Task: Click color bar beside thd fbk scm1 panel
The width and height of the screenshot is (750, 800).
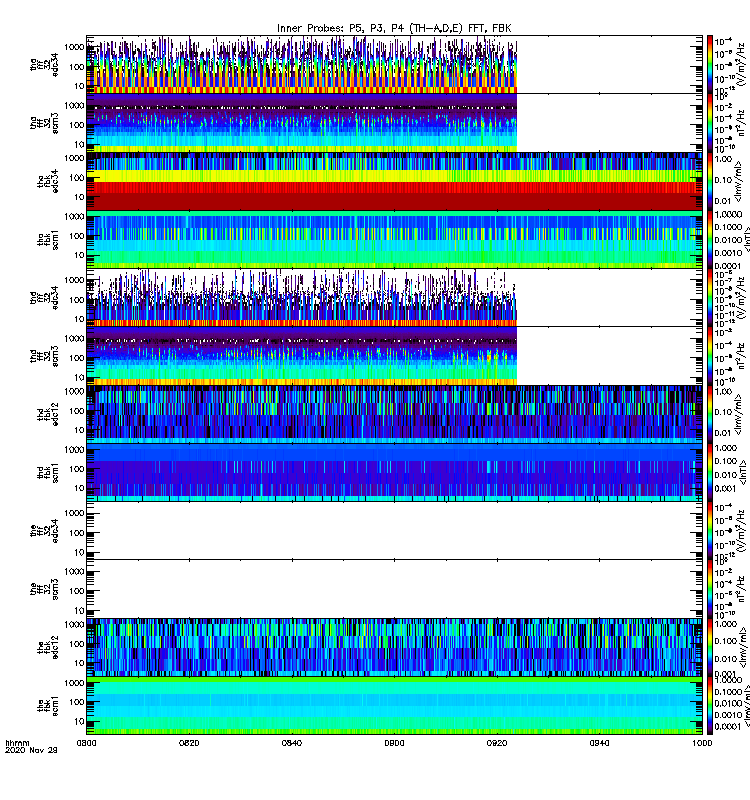Action: 710,472
